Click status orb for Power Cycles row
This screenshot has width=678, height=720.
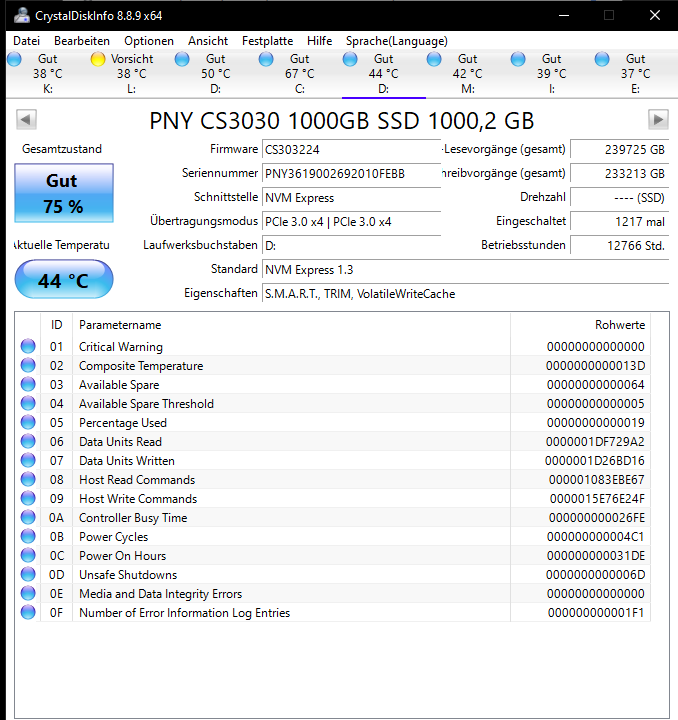click(x=28, y=536)
